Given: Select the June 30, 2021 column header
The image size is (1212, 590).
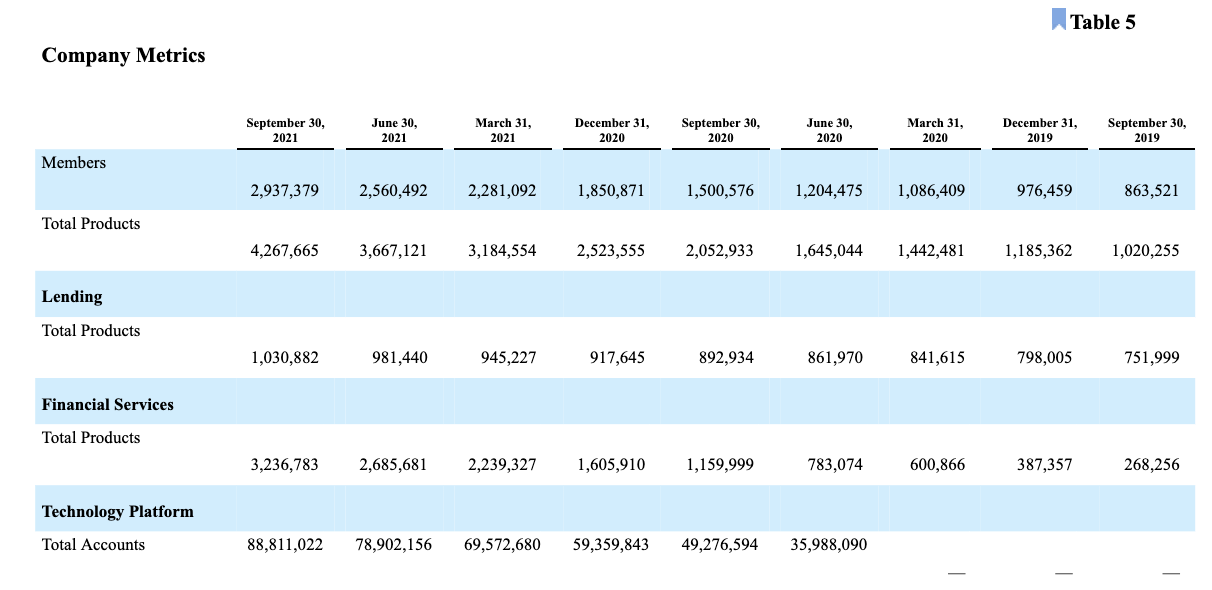Looking at the screenshot, I should (394, 130).
